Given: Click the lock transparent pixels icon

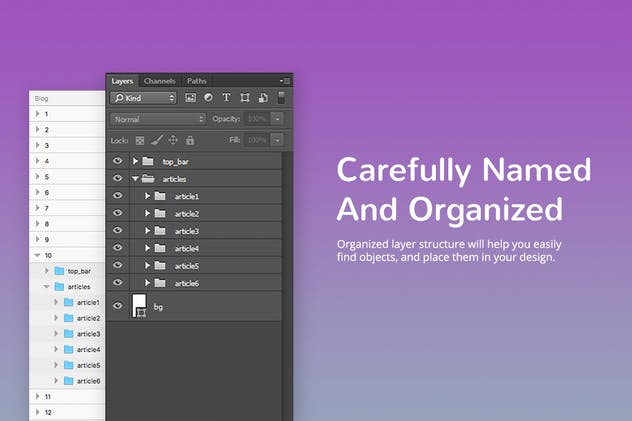Looking at the screenshot, I should [x=140, y=140].
